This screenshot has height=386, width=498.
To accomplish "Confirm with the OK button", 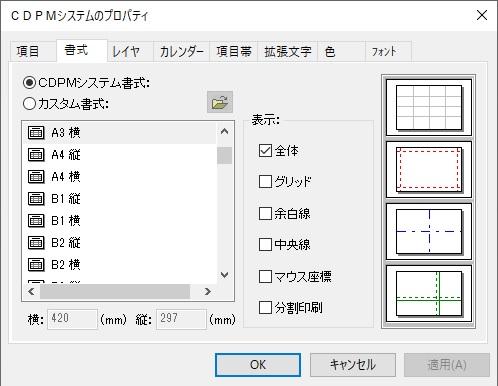I will coord(258,365).
